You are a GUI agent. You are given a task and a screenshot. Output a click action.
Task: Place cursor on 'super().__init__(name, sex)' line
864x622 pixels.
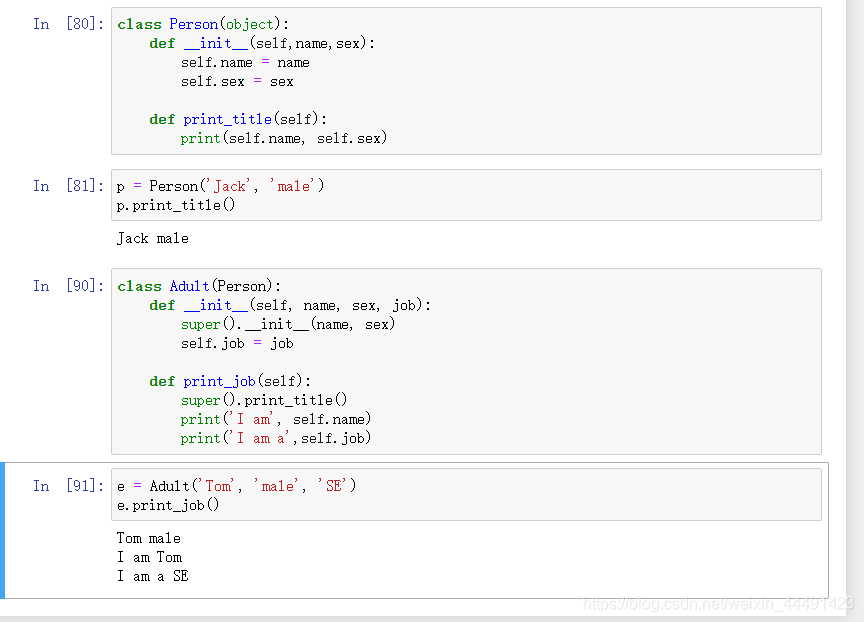288,324
